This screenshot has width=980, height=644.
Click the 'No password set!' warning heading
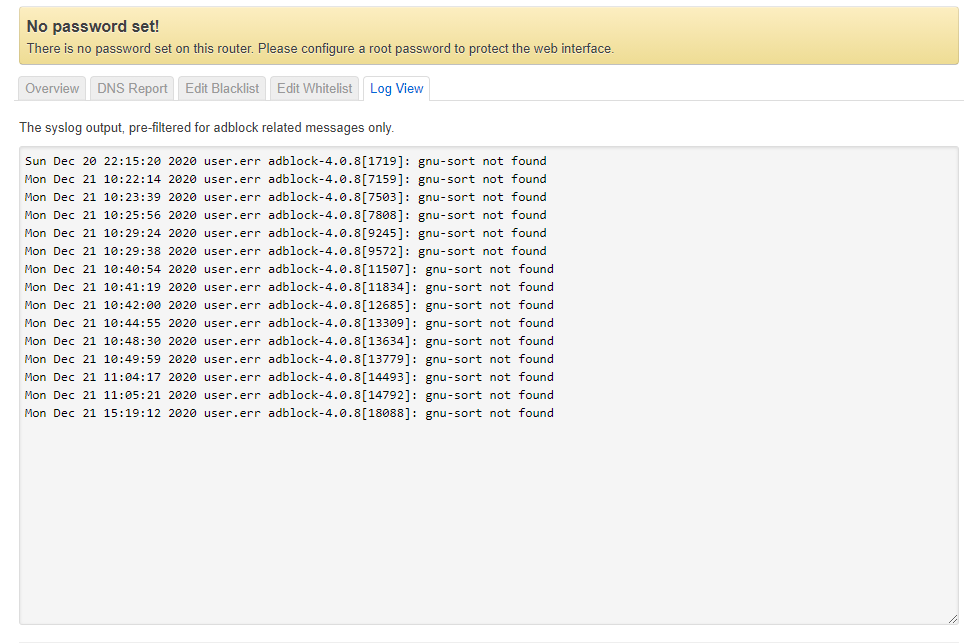click(92, 26)
